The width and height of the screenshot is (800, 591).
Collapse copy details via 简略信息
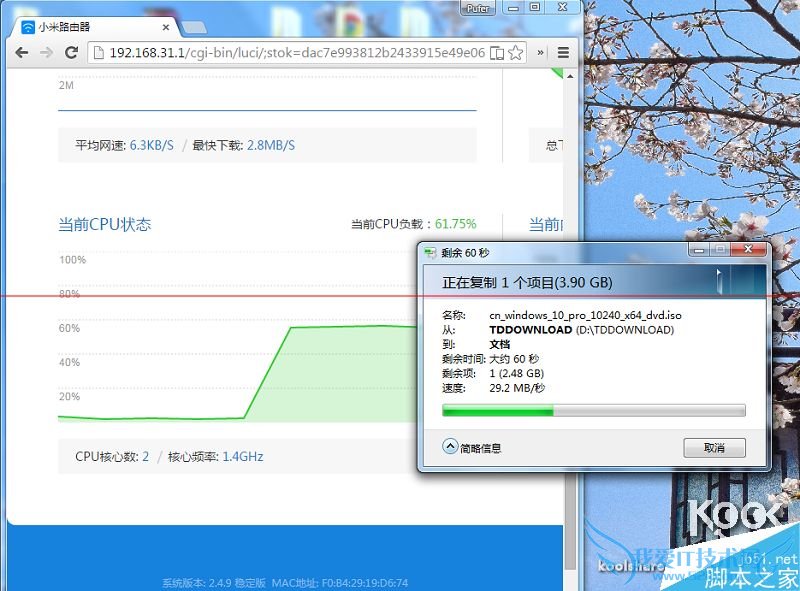(471, 448)
